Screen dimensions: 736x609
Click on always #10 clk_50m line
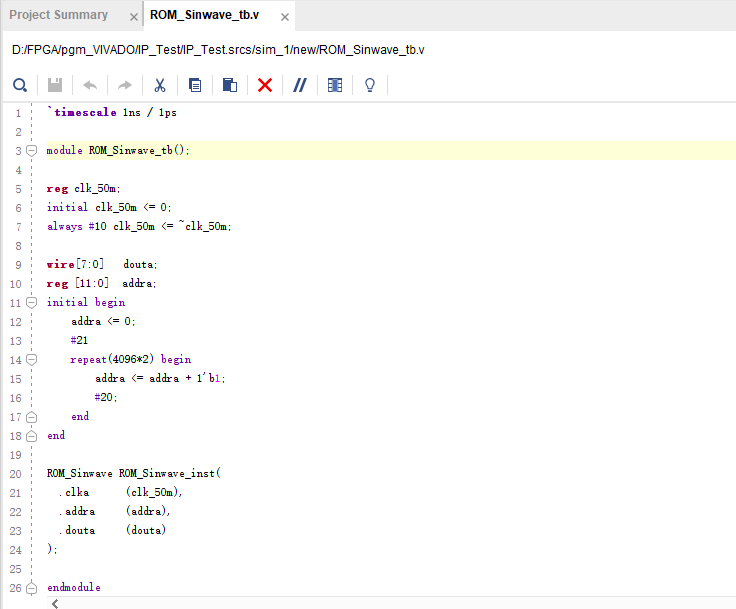(139, 226)
